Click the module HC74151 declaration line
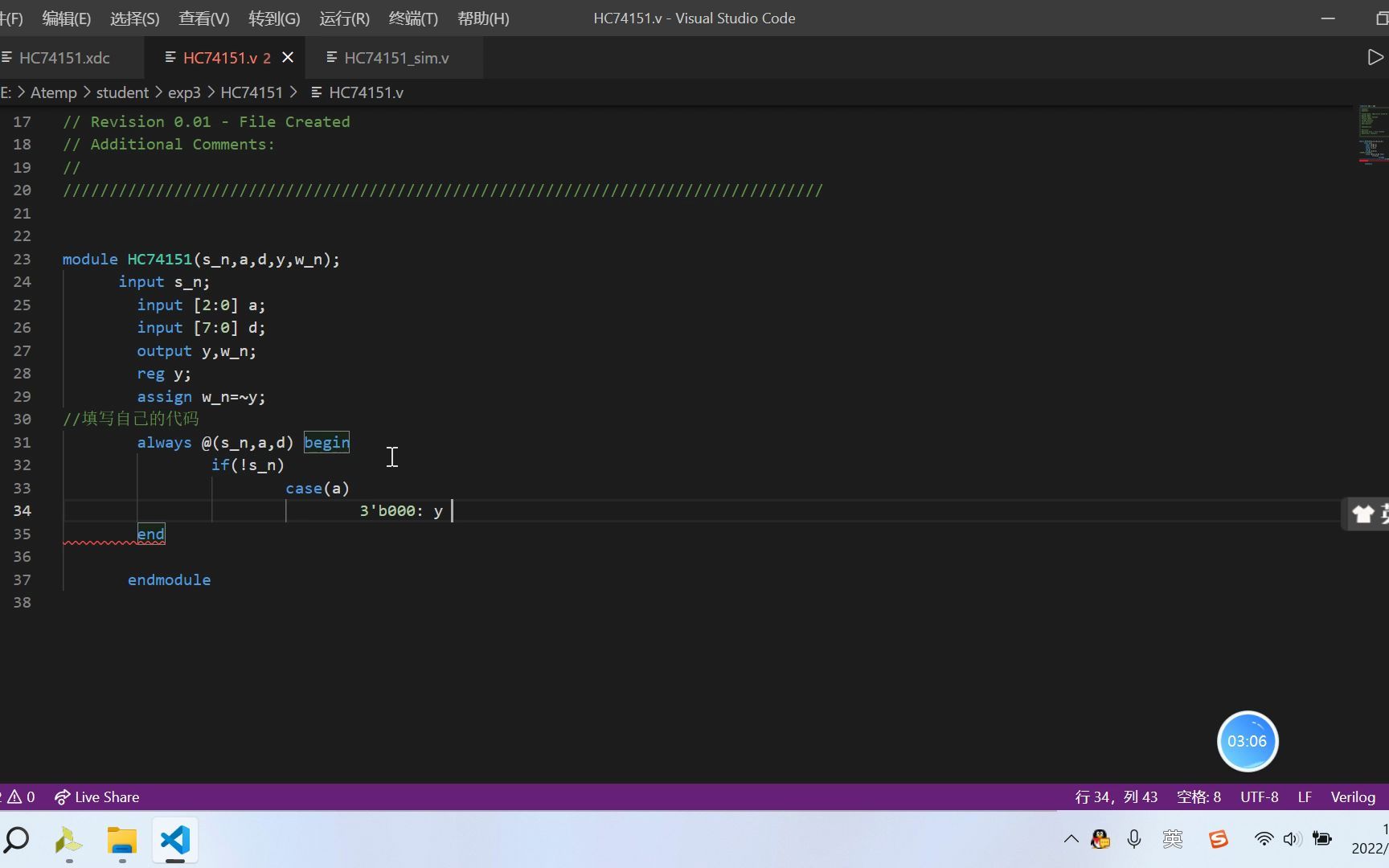Viewport: 1389px width, 868px height. tap(201, 260)
